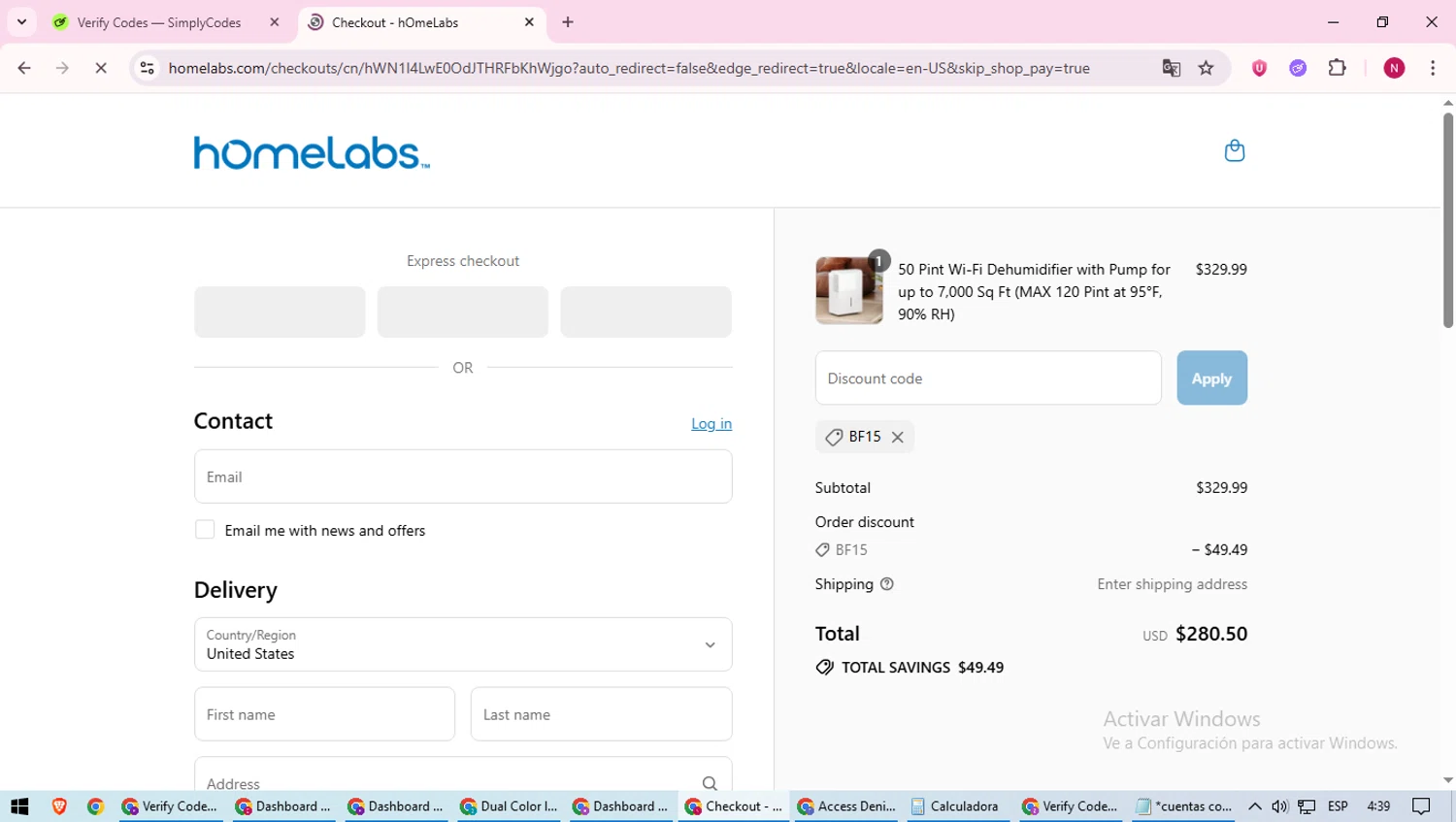Viewport: 1456px width, 822px height.
Task: Click the Apply discount button
Action: (x=1211, y=378)
